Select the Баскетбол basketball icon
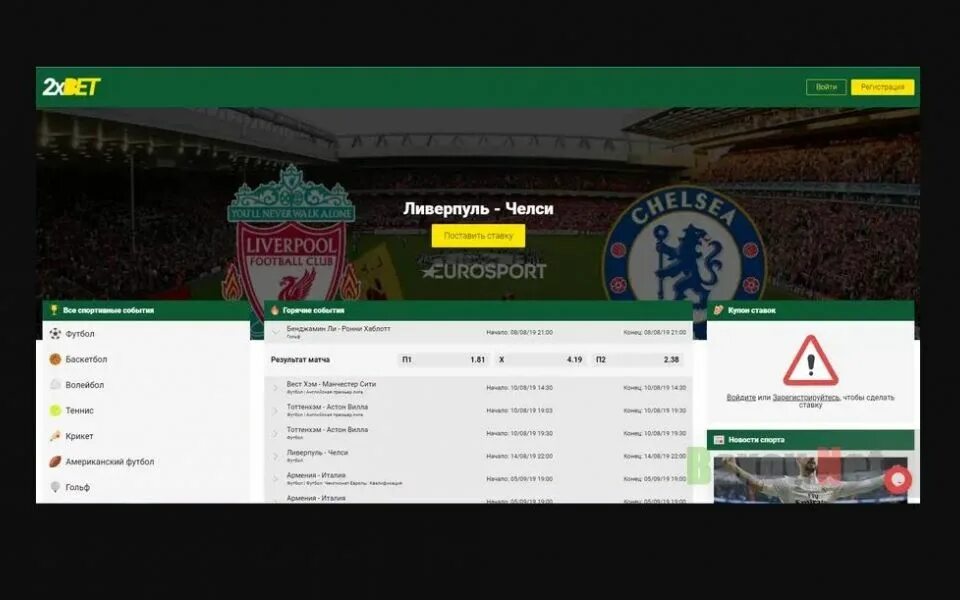Image resolution: width=960 pixels, height=600 pixels. [55, 359]
